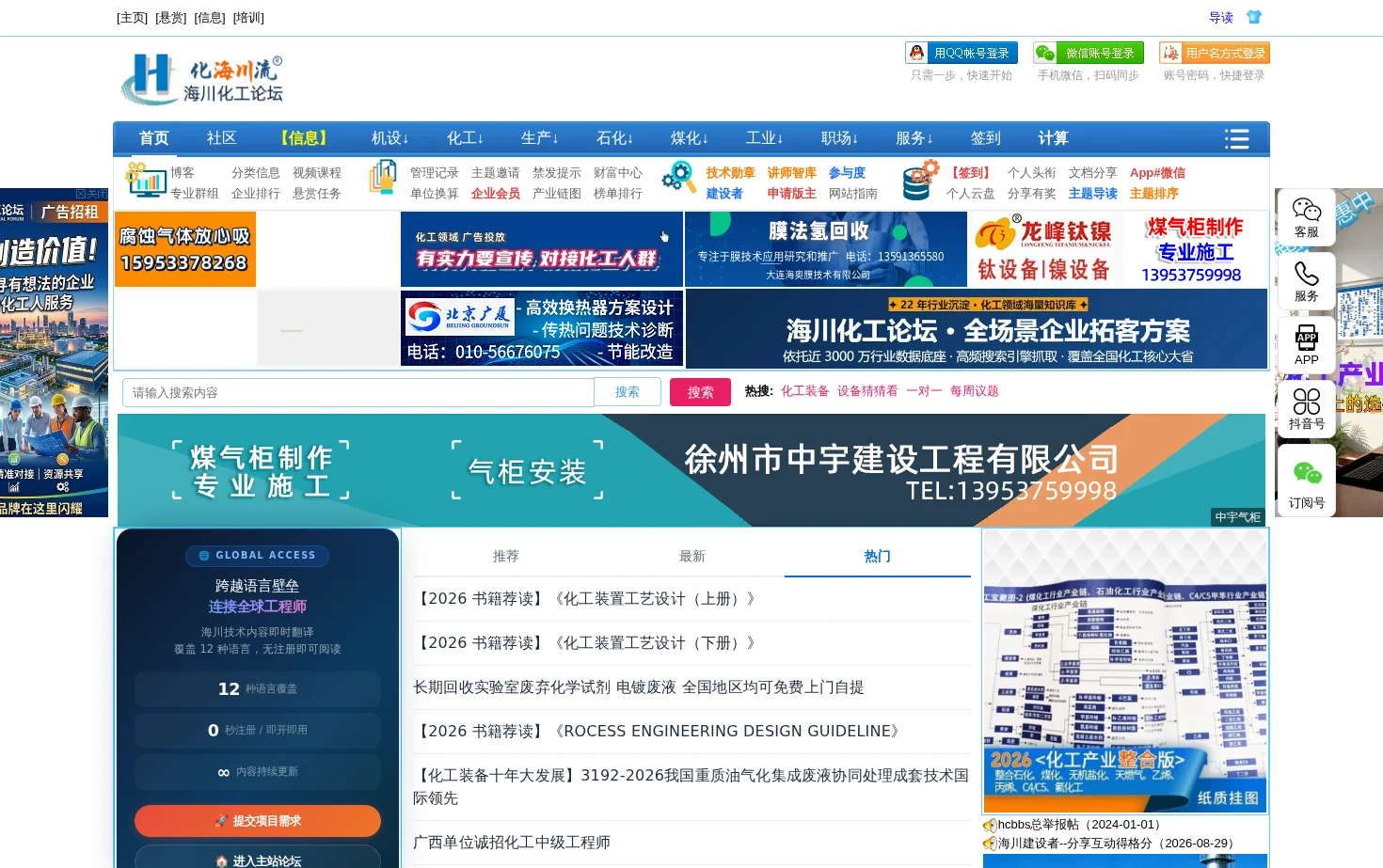The height and width of the screenshot is (868, 1383).
Task: Click the search content input field
Action: [x=358, y=392]
